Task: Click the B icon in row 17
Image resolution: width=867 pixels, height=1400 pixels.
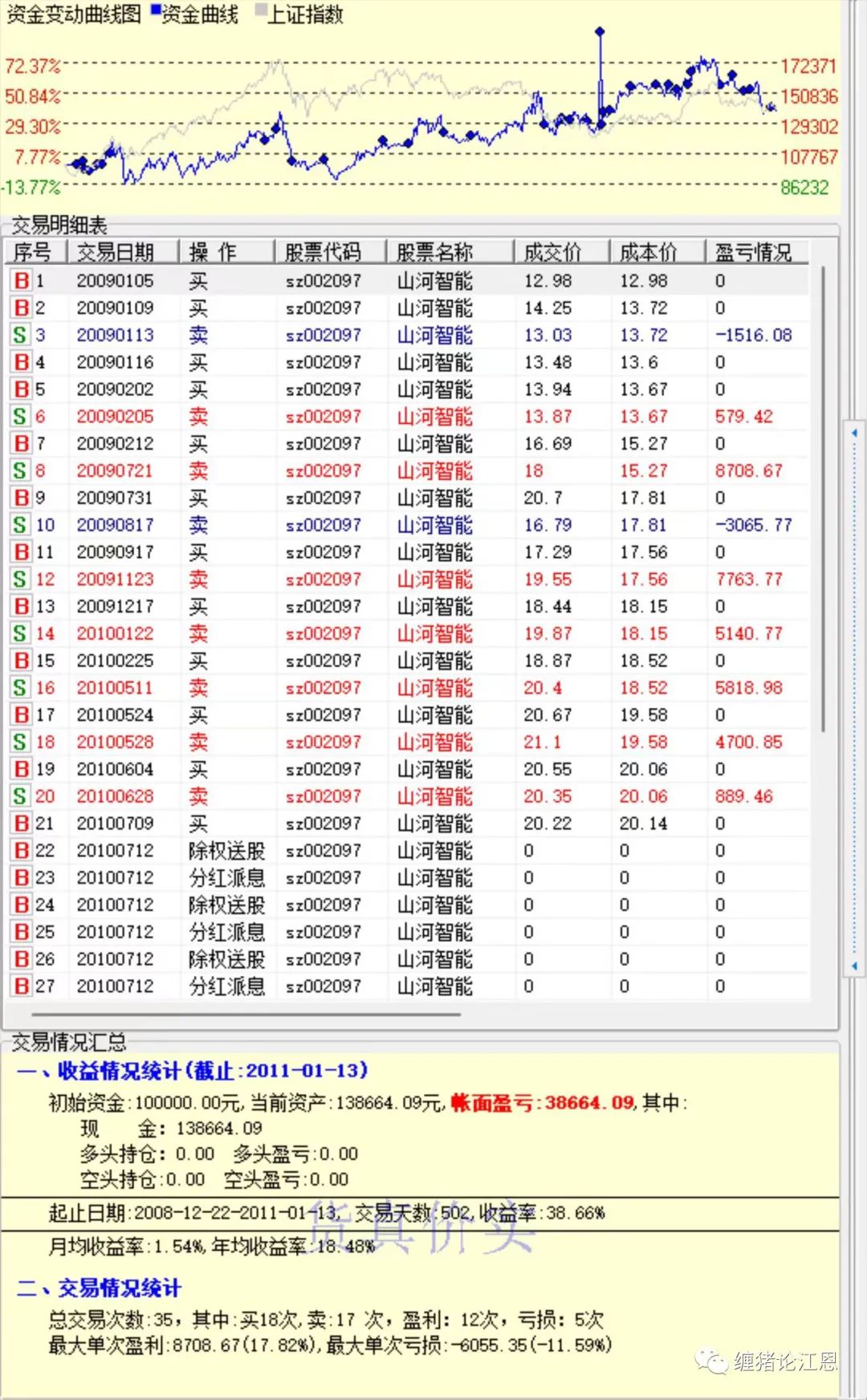Action: (22, 714)
